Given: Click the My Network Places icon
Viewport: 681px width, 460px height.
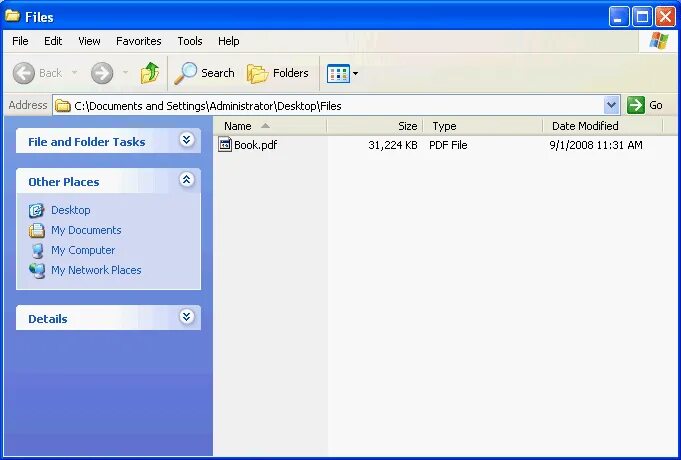Looking at the screenshot, I should pos(37,270).
